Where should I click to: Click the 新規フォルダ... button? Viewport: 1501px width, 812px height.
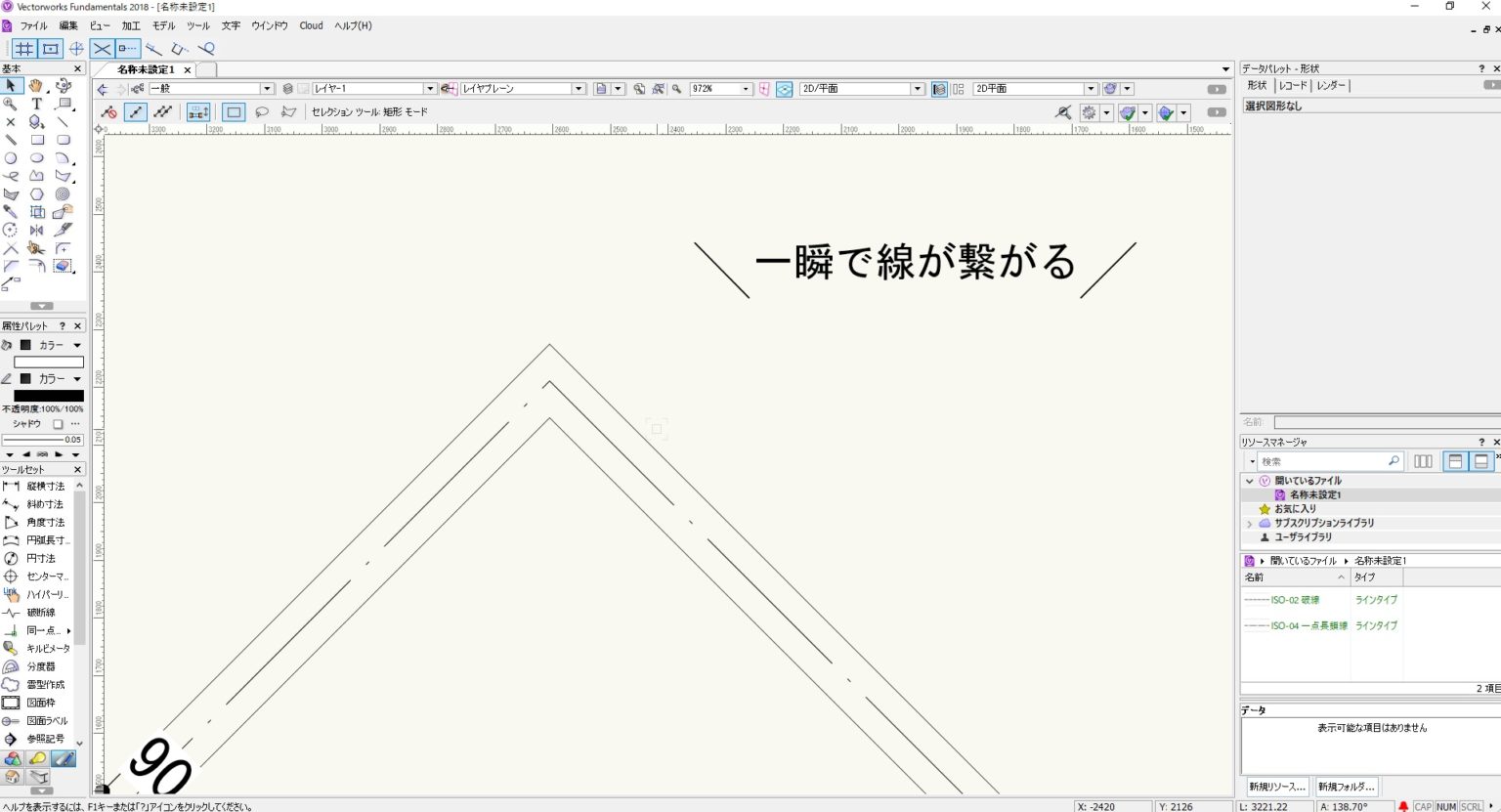point(1346,787)
